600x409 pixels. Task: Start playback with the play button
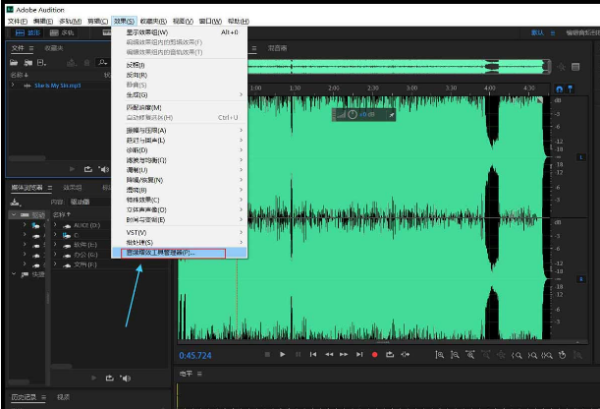click(x=282, y=355)
